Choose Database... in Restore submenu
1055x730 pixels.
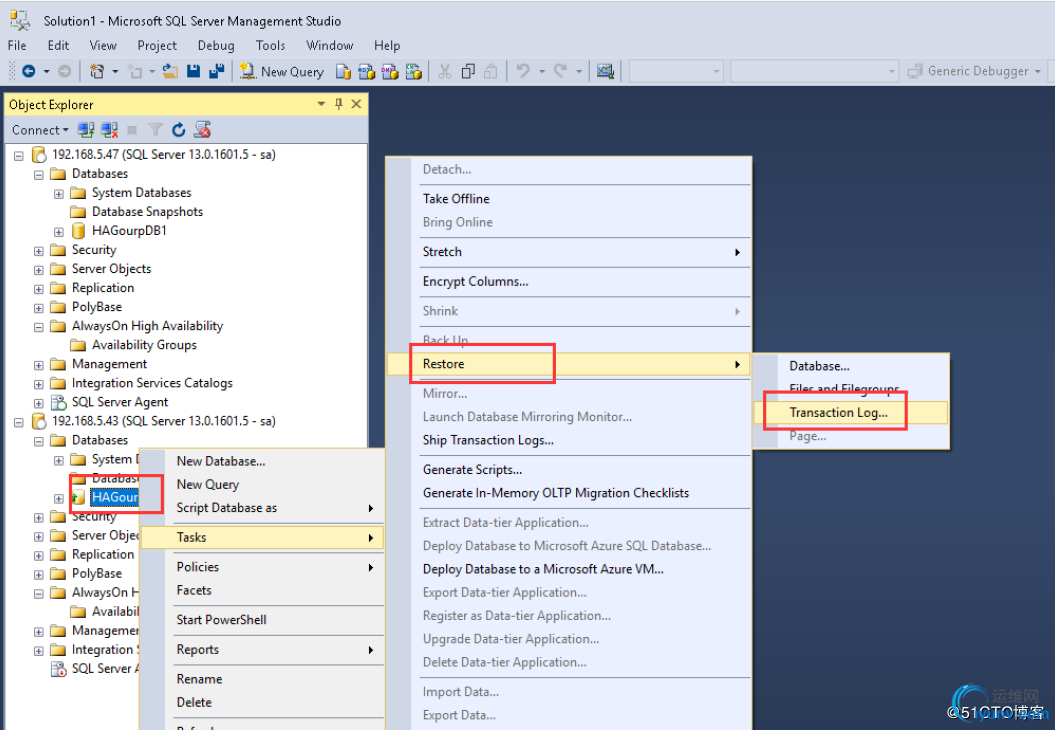click(x=850, y=366)
